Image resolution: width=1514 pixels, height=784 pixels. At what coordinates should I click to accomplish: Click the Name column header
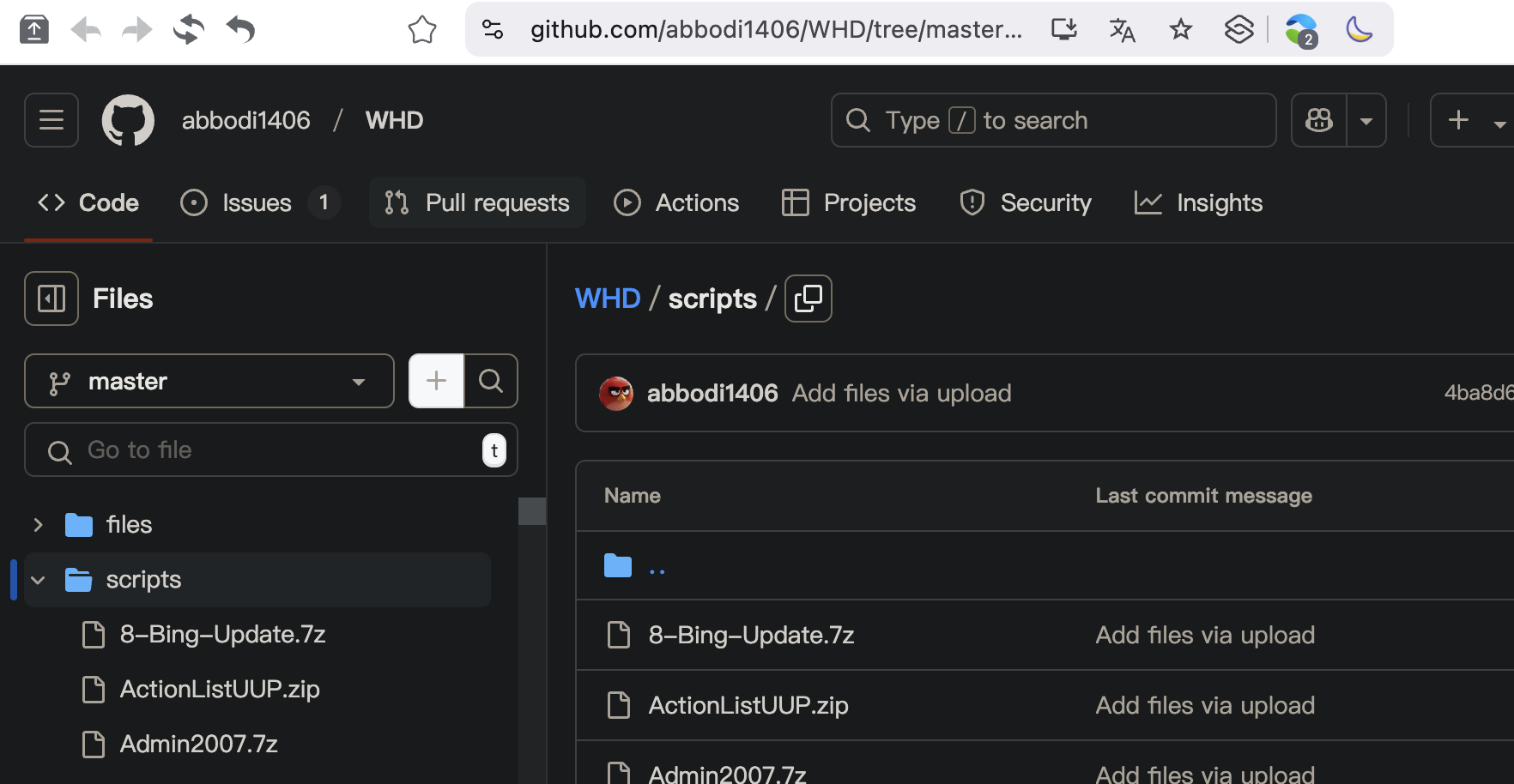[633, 496]
